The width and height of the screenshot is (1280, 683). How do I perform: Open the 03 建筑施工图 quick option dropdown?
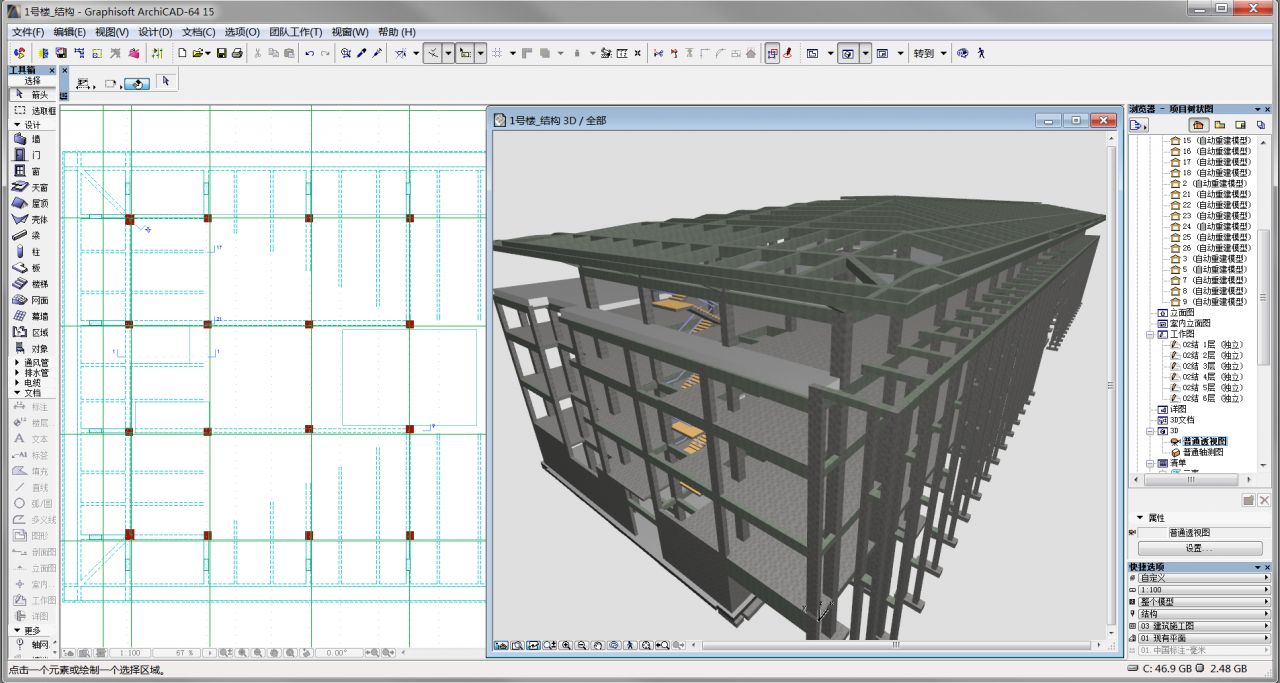1203,626
